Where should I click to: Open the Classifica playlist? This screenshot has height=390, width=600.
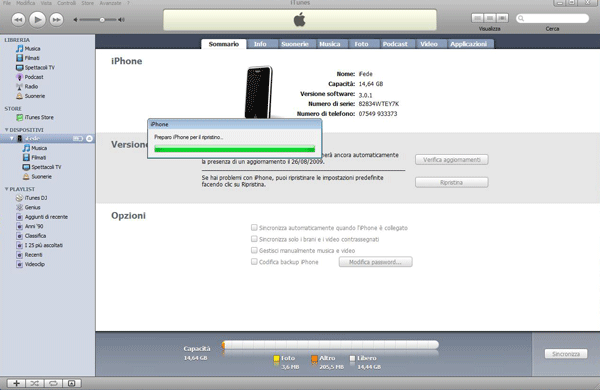31,236
